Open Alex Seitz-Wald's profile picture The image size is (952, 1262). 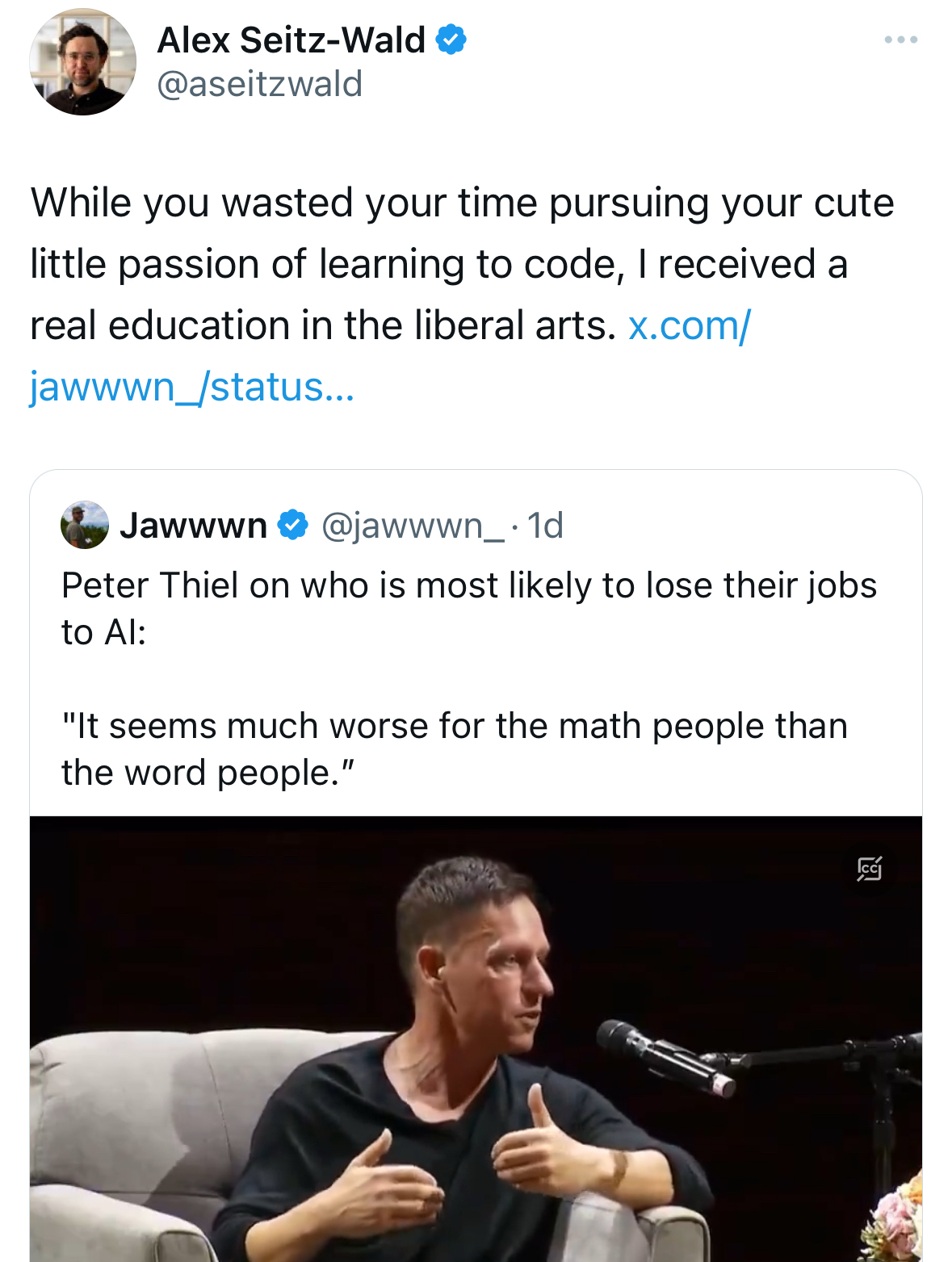(82, 62)
